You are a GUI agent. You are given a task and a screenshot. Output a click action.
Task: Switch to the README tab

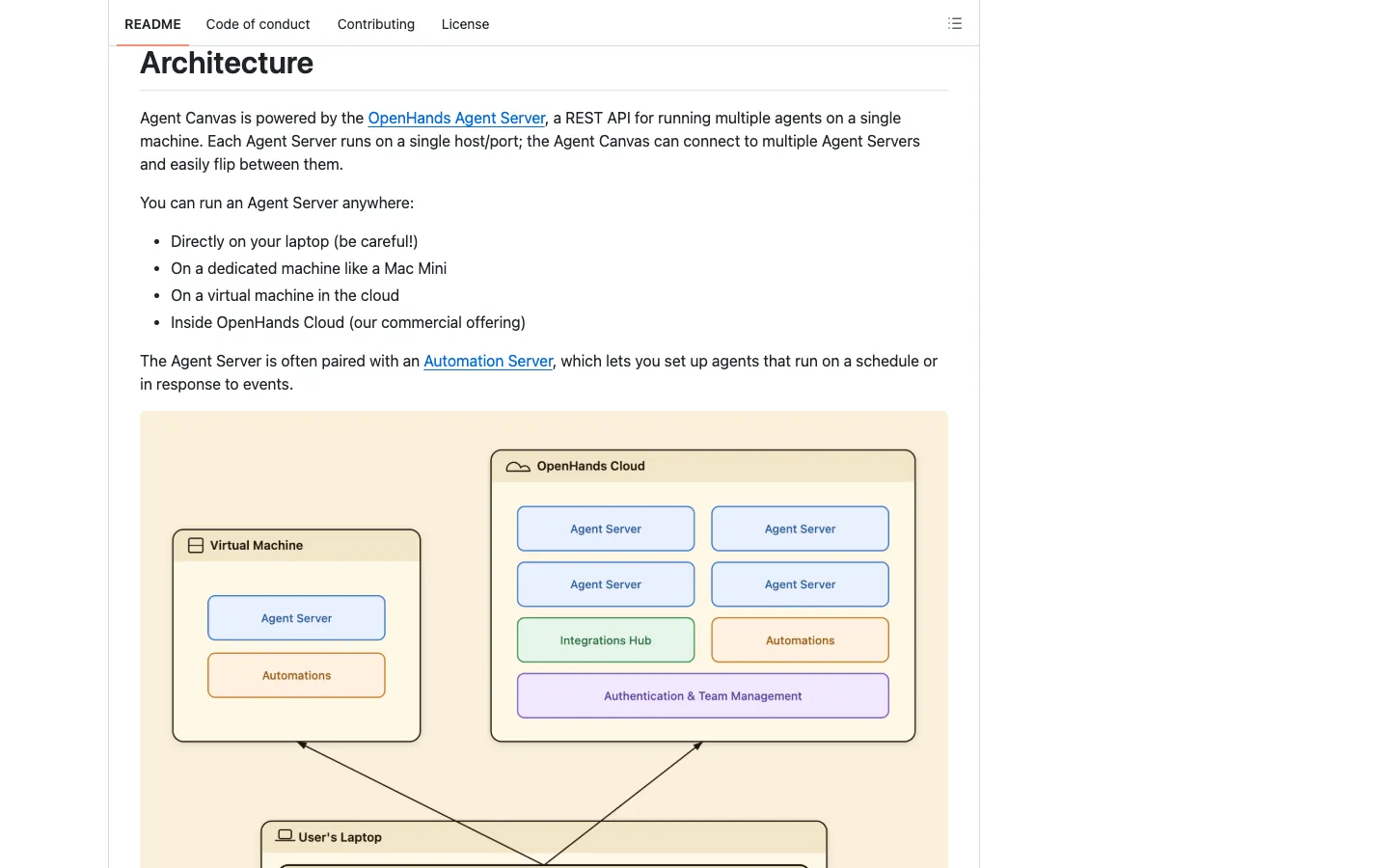tap(152, 24)
